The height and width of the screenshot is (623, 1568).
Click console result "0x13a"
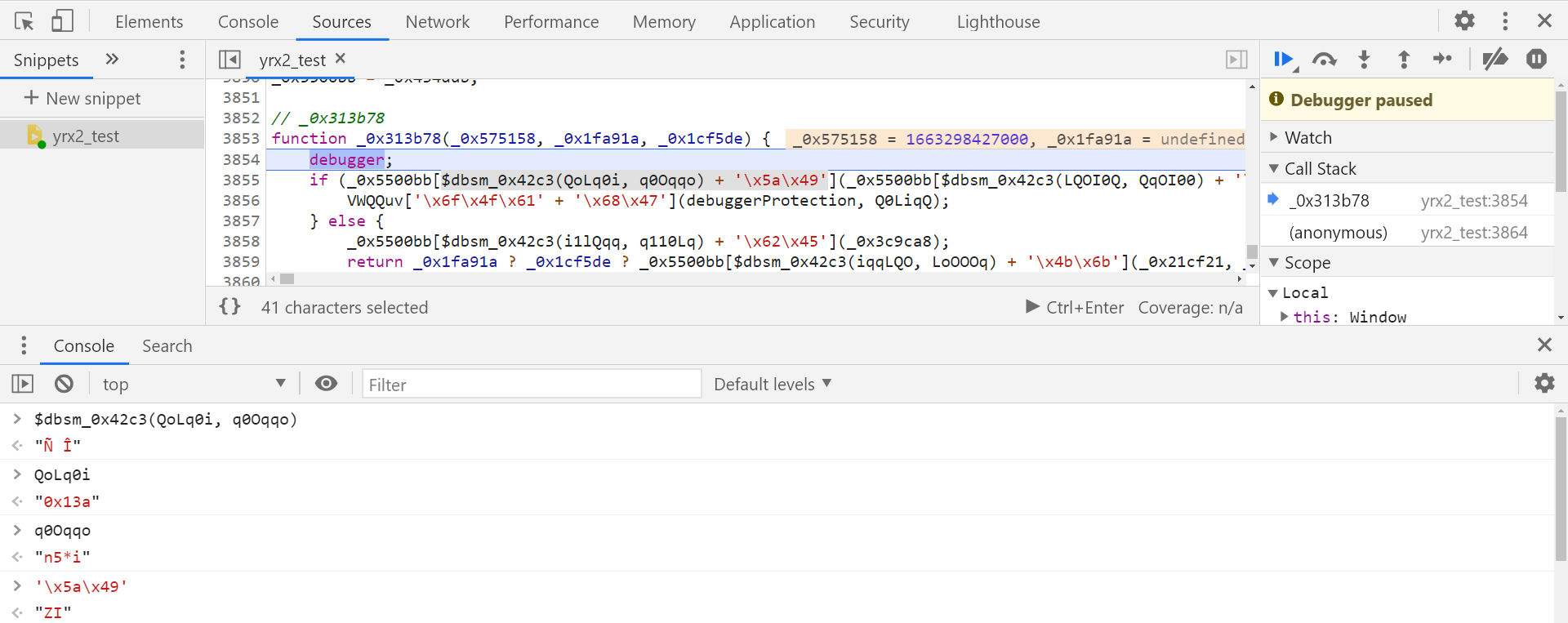[67, 501]
